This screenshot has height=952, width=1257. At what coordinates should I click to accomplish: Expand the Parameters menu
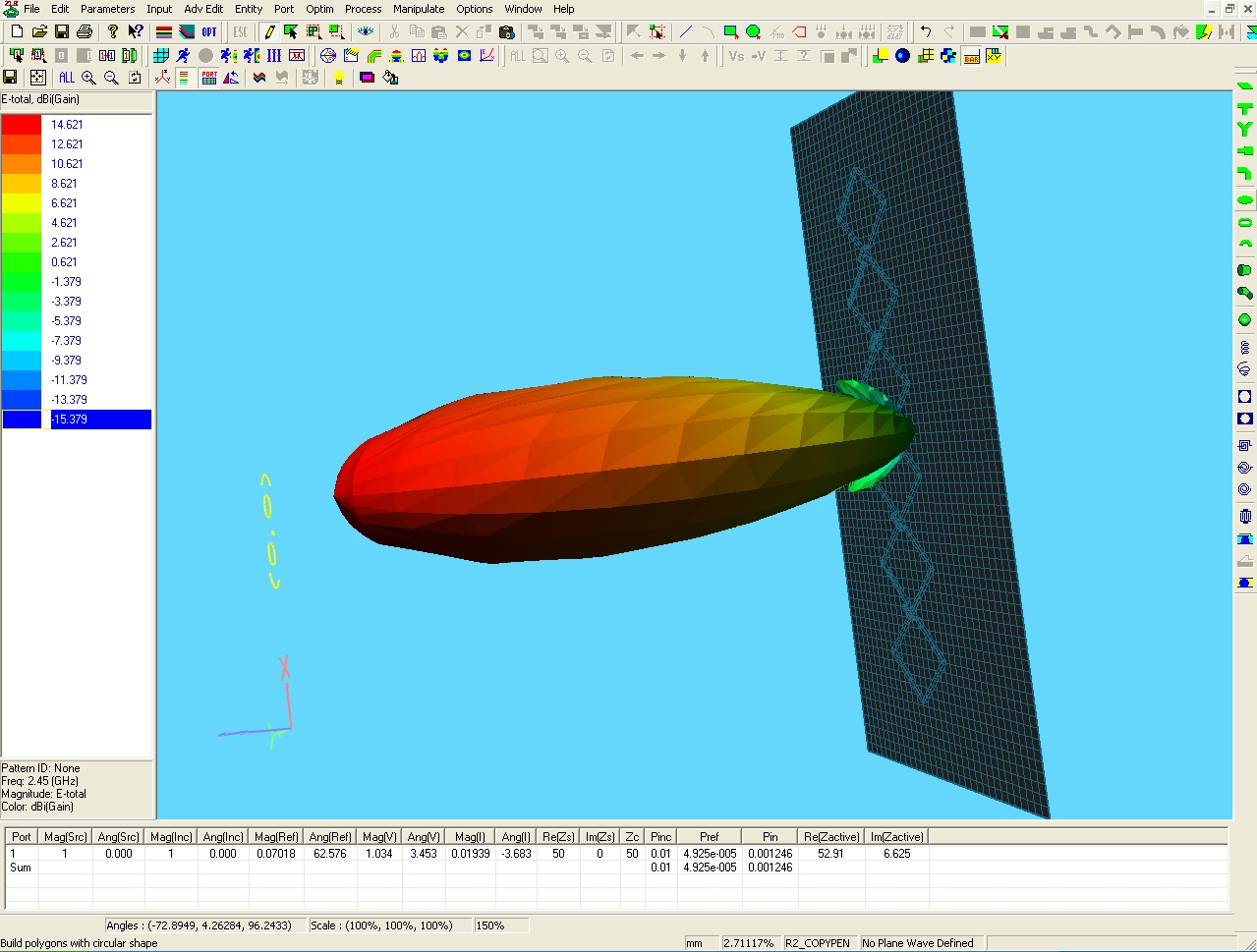coord(107,9)
